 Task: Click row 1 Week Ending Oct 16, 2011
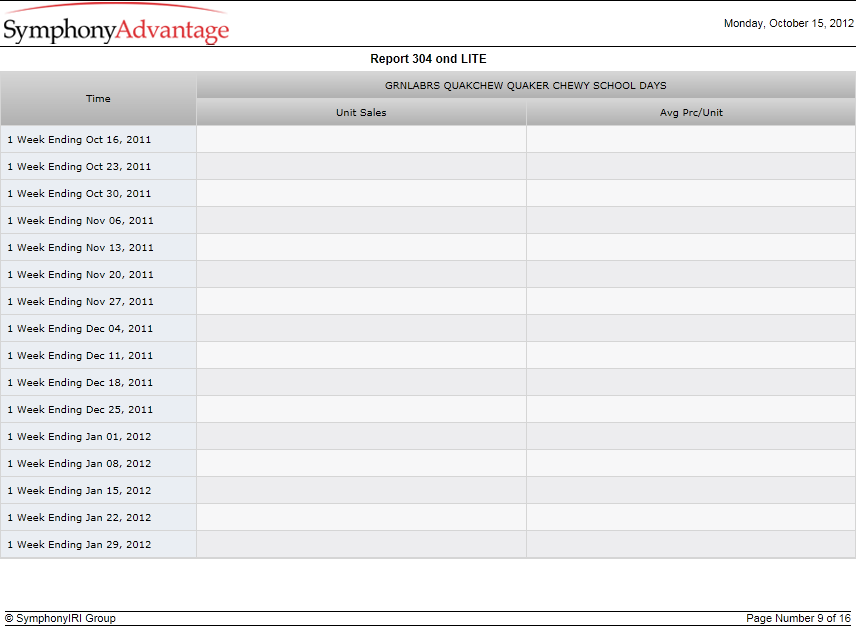pyautogui.click(x=427, y=140)
